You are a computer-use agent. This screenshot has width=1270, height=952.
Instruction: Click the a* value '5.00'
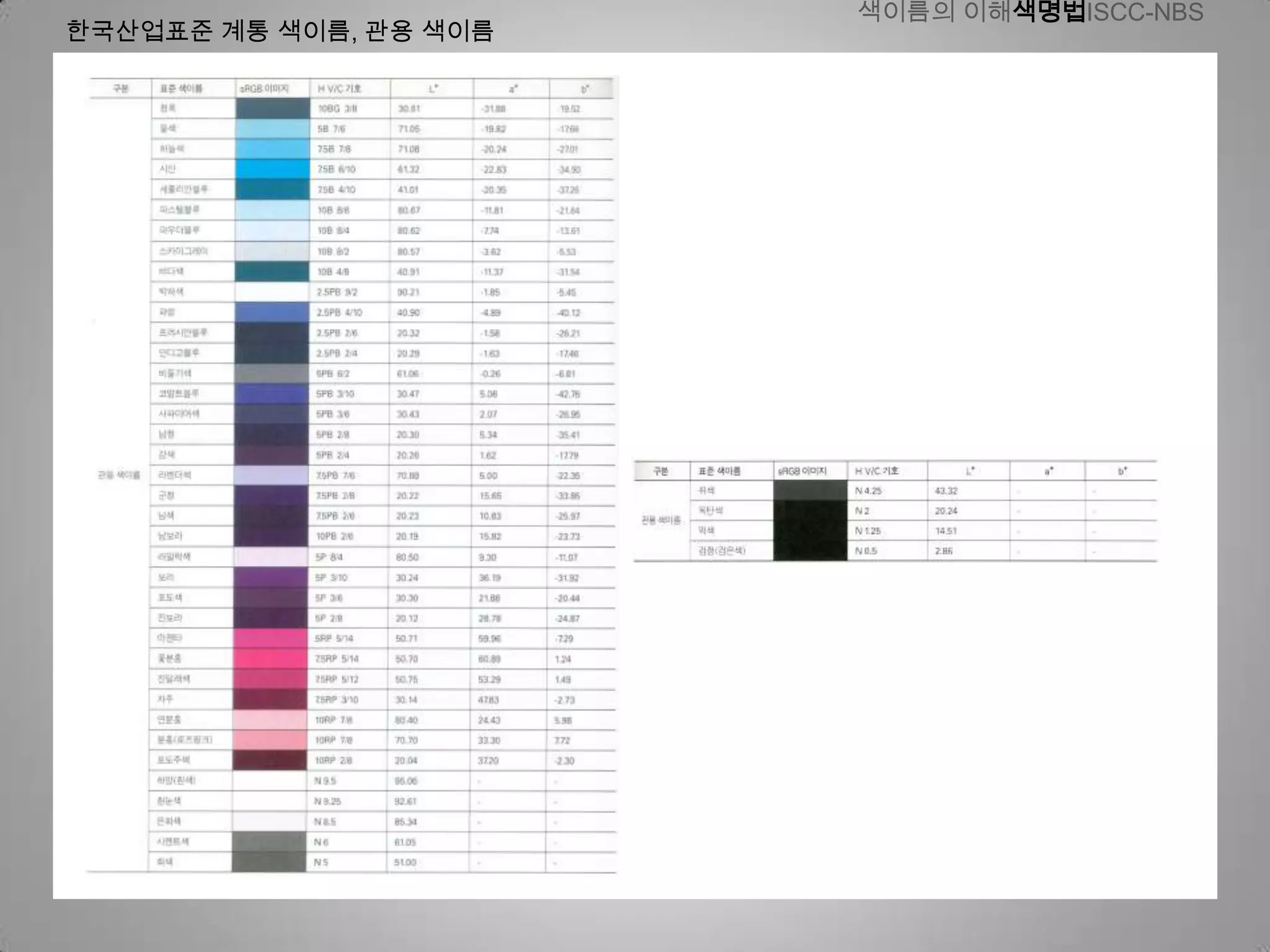pos(488,475)
